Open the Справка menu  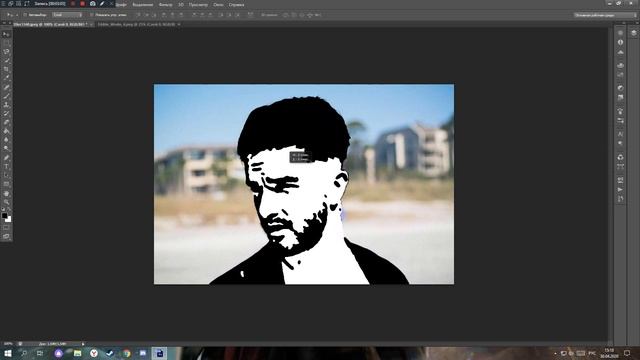pyautogui.click(x=236, y=4)
